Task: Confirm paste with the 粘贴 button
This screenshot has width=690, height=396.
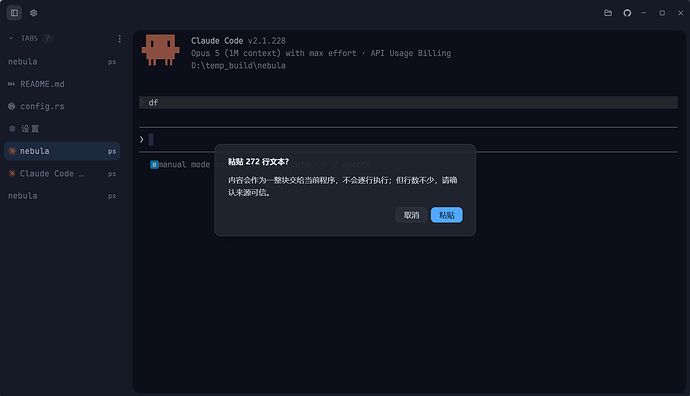Action: (446, 215)
